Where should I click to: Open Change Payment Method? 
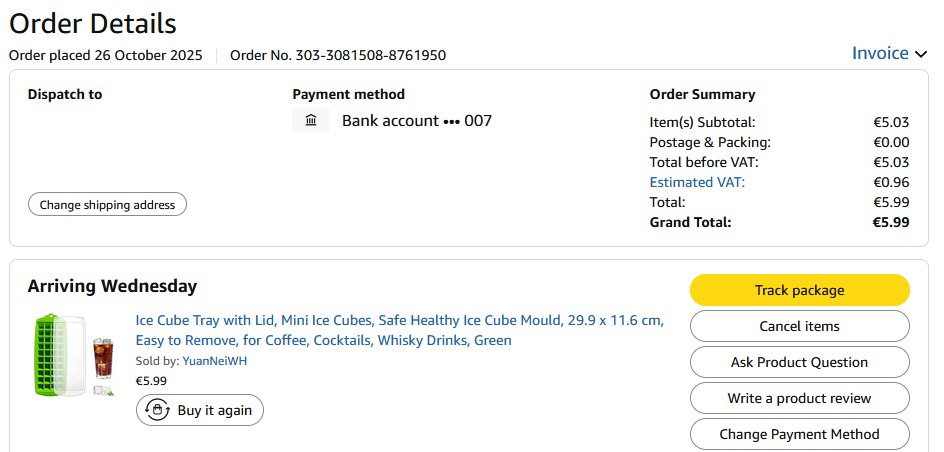click(799, 434)
